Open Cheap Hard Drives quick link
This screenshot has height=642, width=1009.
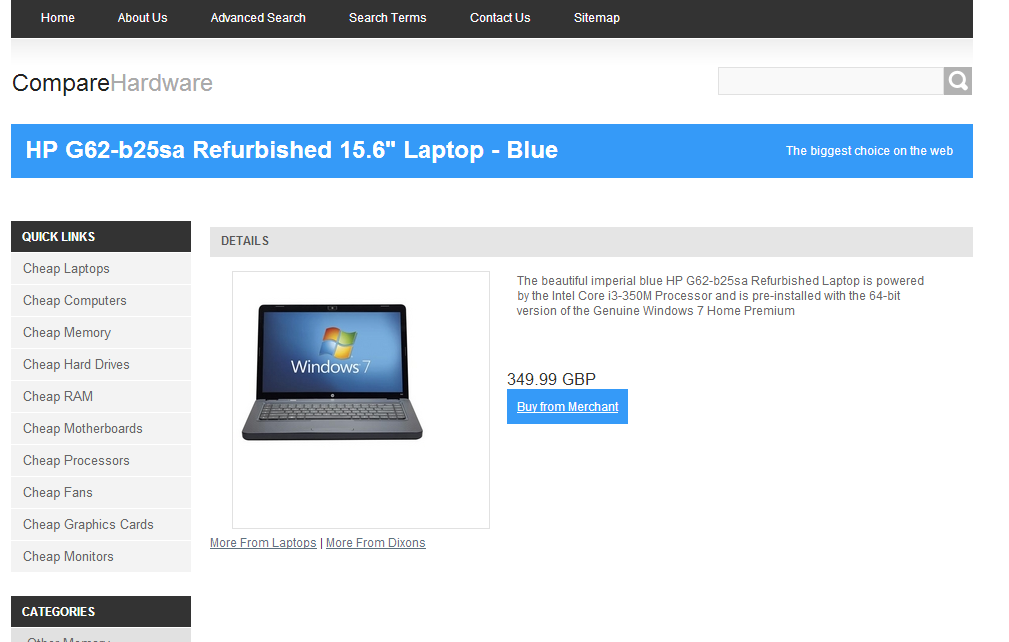(101, 365)
